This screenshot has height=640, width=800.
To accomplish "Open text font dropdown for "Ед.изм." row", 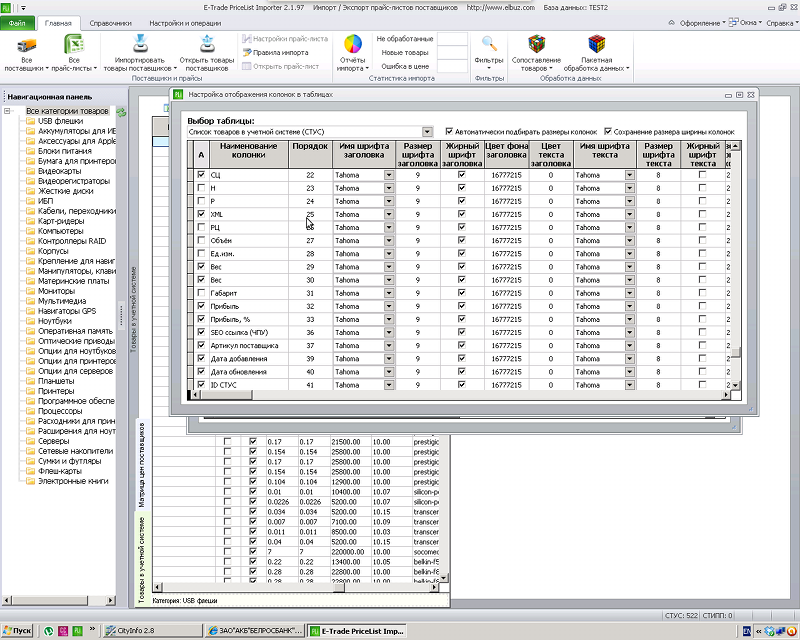I will click(630, 254).
